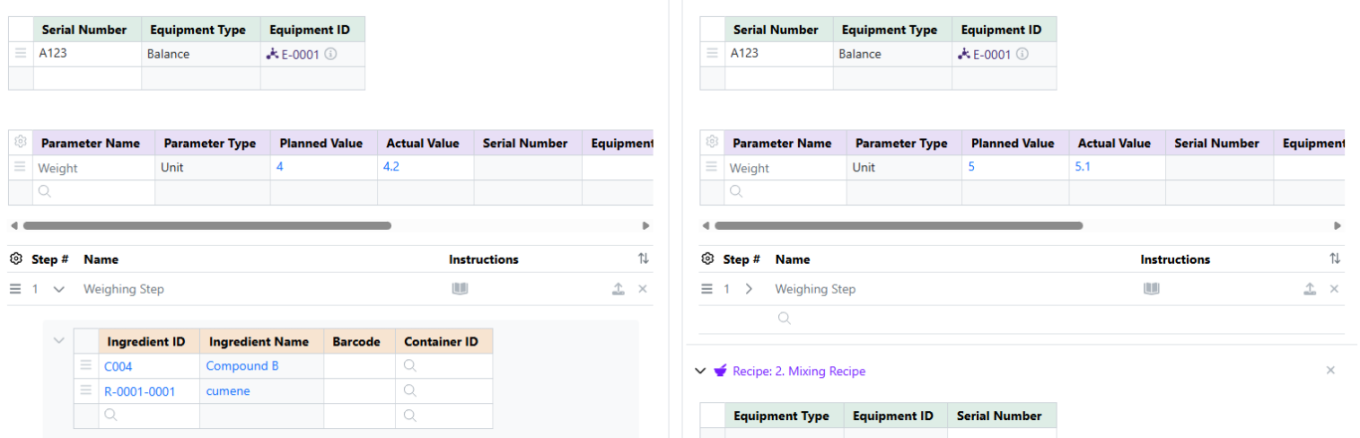Viewport: 1360px width, 438px height.
Task: Click the Ingredient Name column header
Action: coord(262,341)
